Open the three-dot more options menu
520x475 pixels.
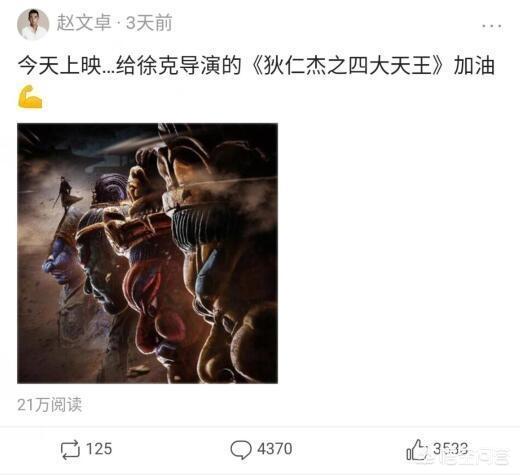click(492, 26)
